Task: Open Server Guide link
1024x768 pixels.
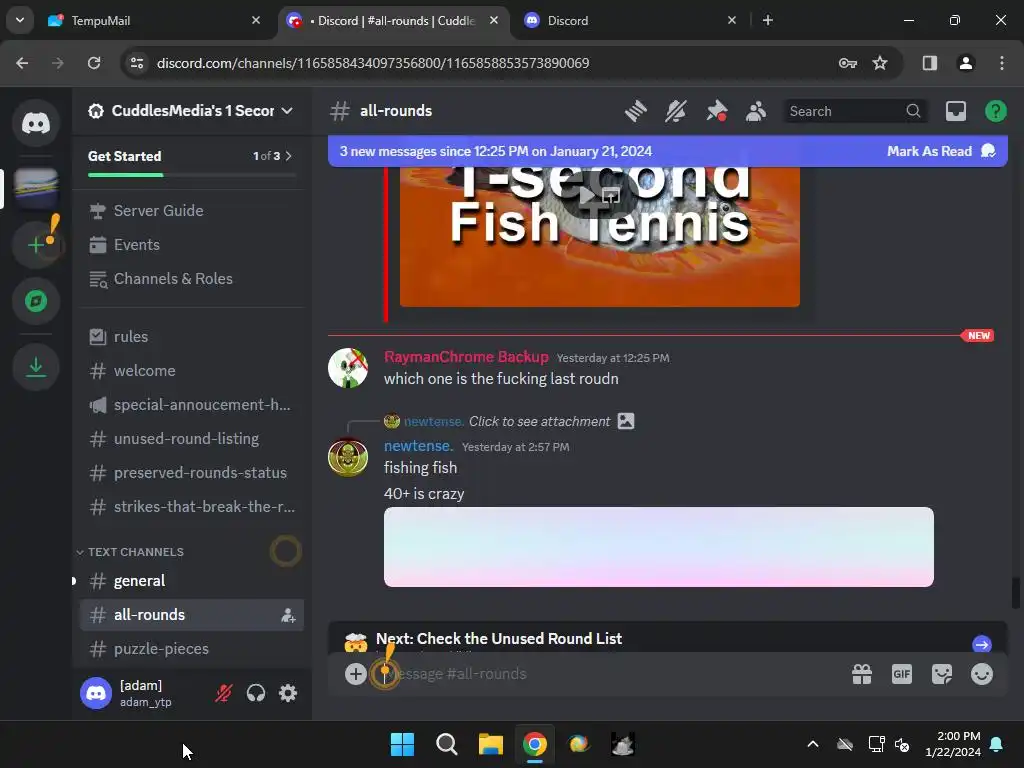Action: [x=192, y=210]
